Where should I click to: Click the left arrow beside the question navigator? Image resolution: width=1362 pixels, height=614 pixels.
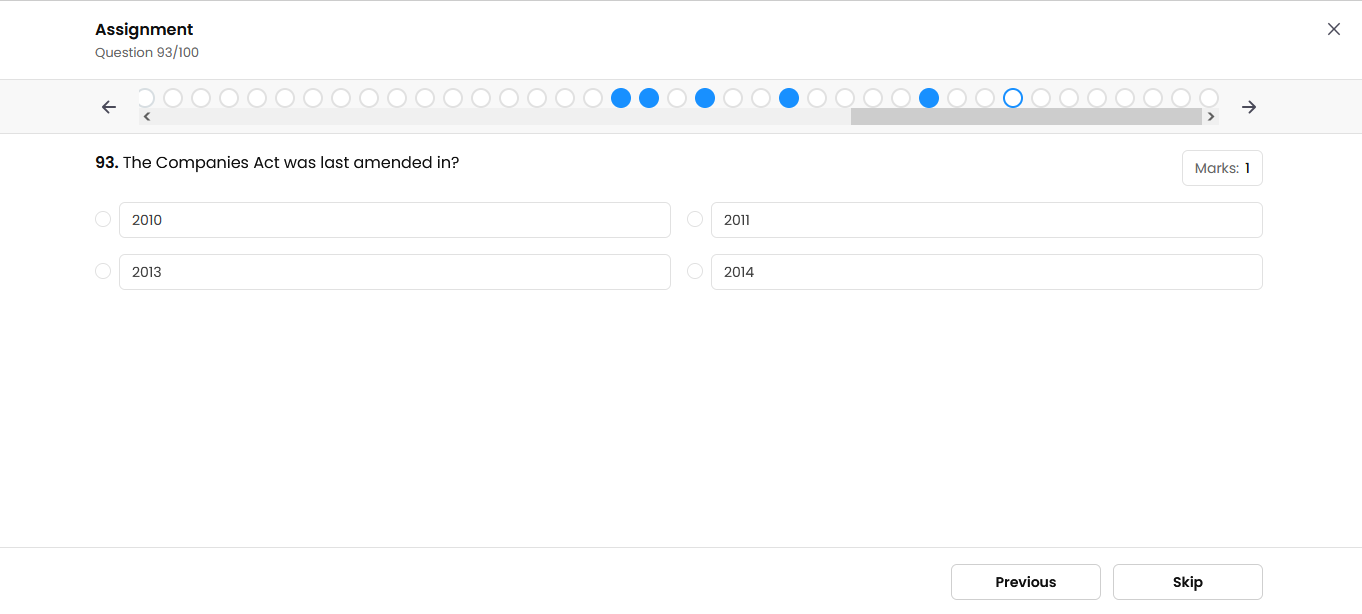click(x=109, y=107)
